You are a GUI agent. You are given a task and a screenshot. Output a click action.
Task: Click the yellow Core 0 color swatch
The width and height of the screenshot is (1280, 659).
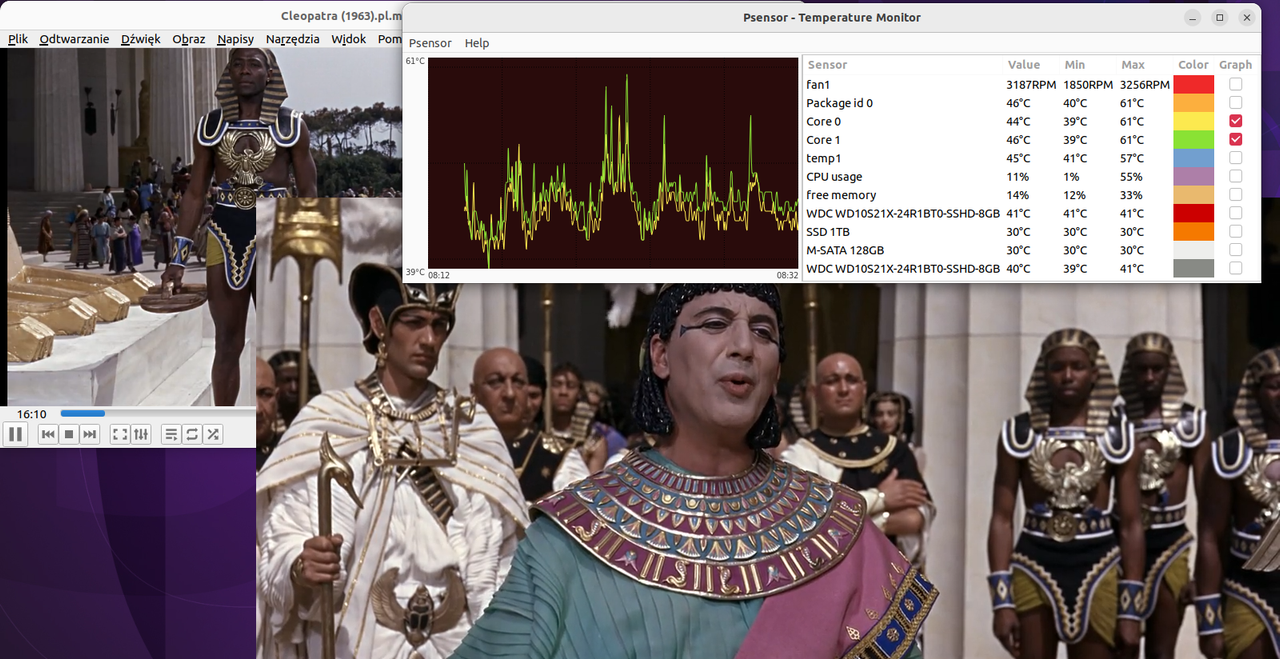coord(1193,121)
